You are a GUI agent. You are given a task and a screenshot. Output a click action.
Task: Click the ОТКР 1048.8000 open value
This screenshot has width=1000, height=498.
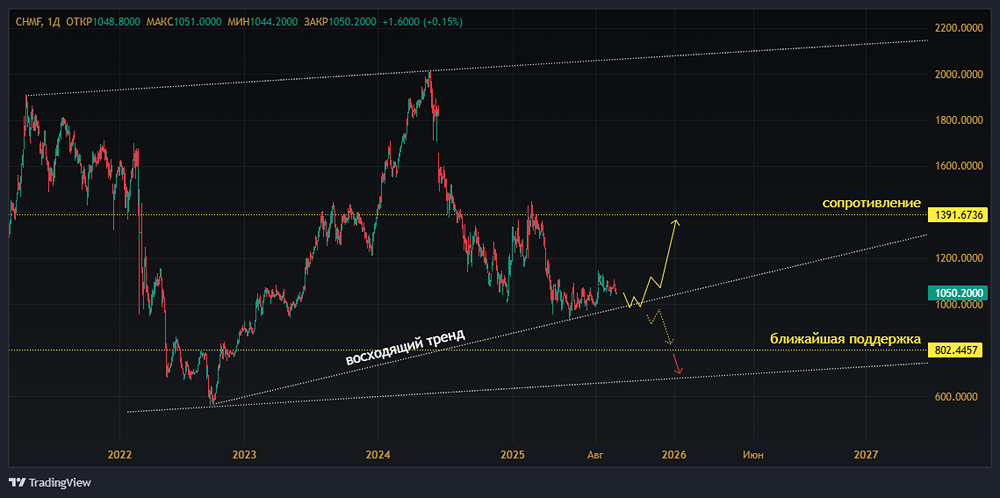[102, 22]
